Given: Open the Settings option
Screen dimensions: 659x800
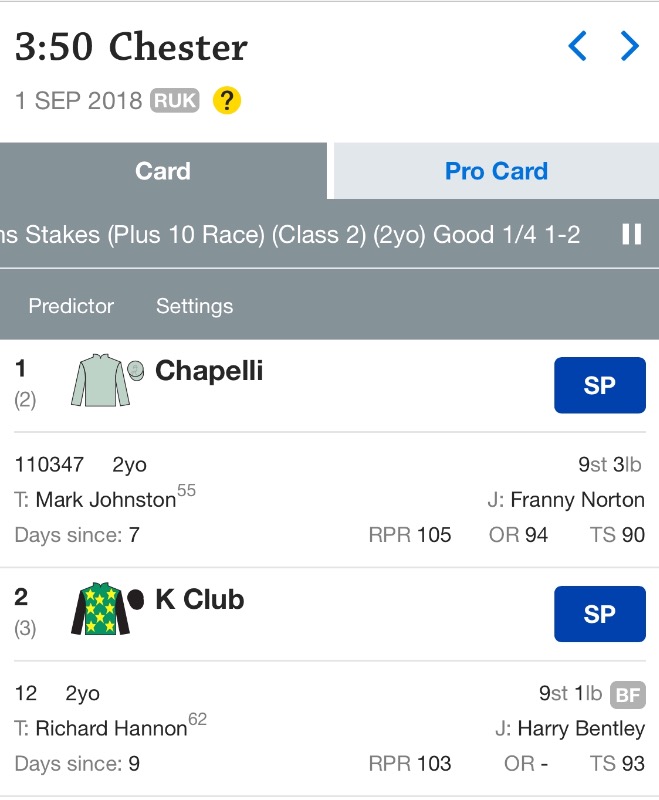Looking at the screenshot, I should click(194, 306).
